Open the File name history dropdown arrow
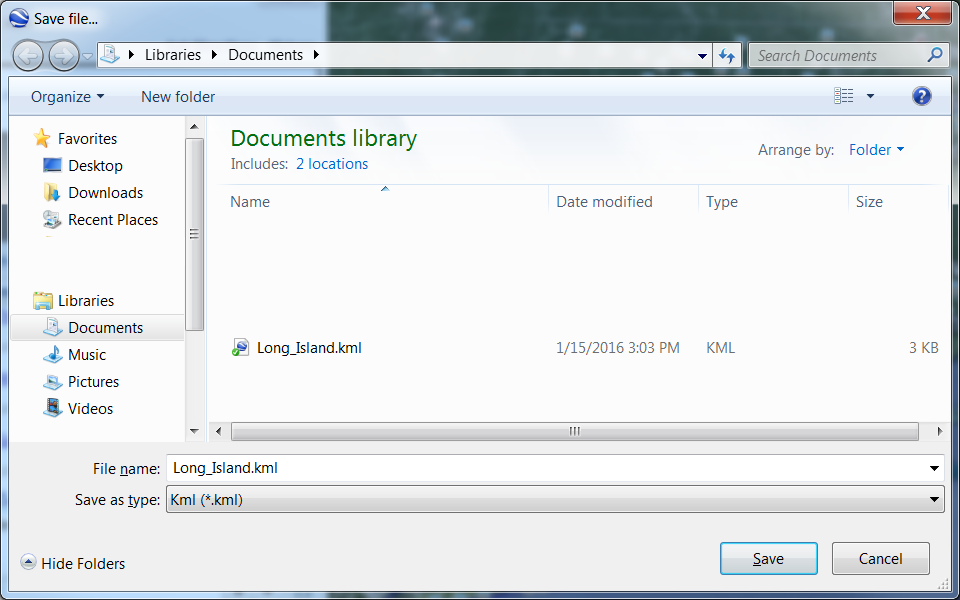The height and width of the screenshot is (600, 960). pyautogui.click(x=934, y=468)
